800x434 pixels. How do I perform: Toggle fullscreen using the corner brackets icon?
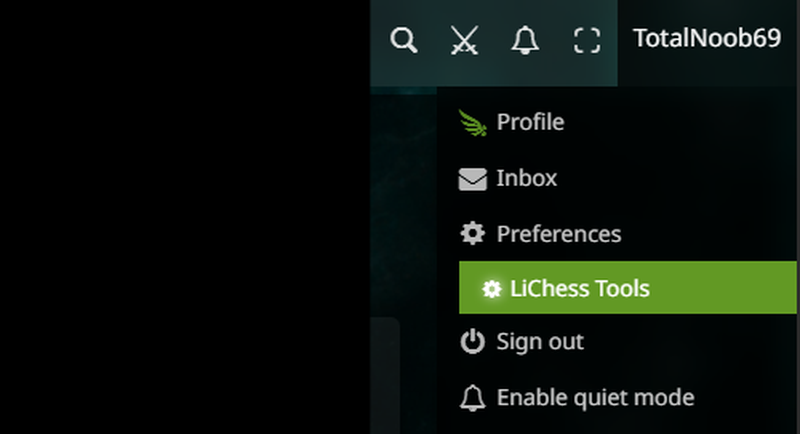point(587,40)
